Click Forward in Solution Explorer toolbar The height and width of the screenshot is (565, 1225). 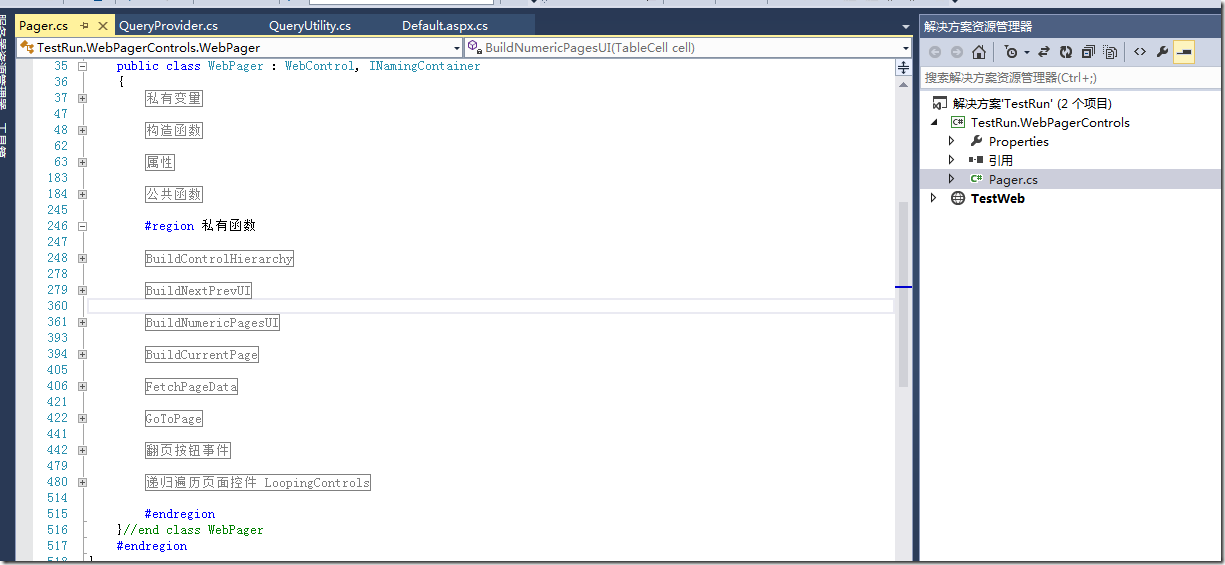pos(957,52)
